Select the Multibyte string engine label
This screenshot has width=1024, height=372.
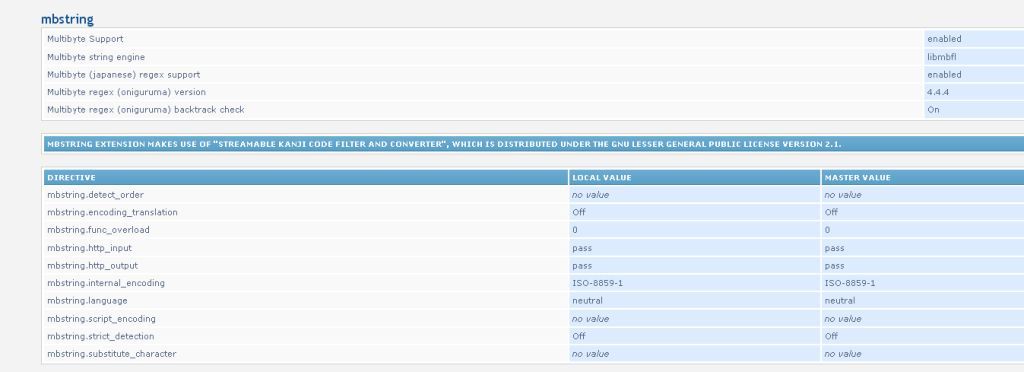(x=96, y=57)
